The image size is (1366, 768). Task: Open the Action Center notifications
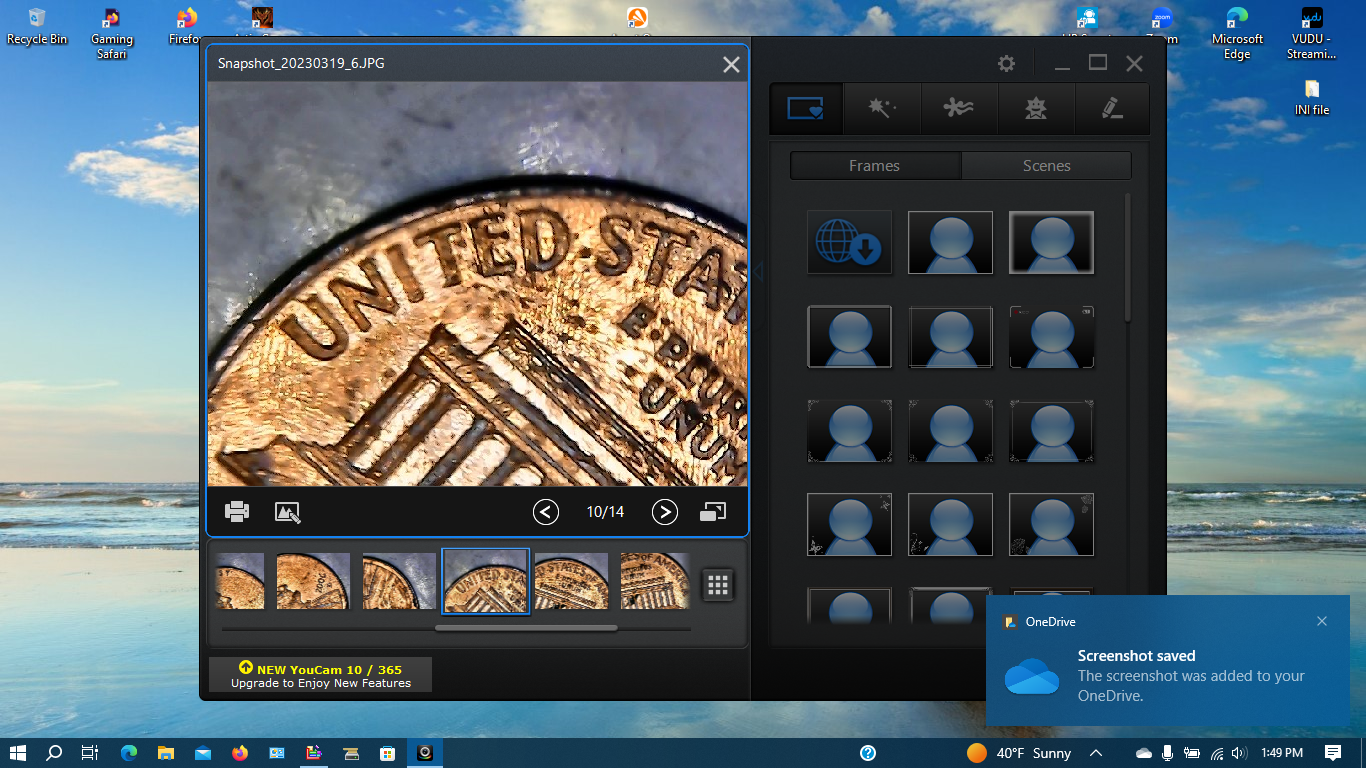click(x=1333, y=753)
